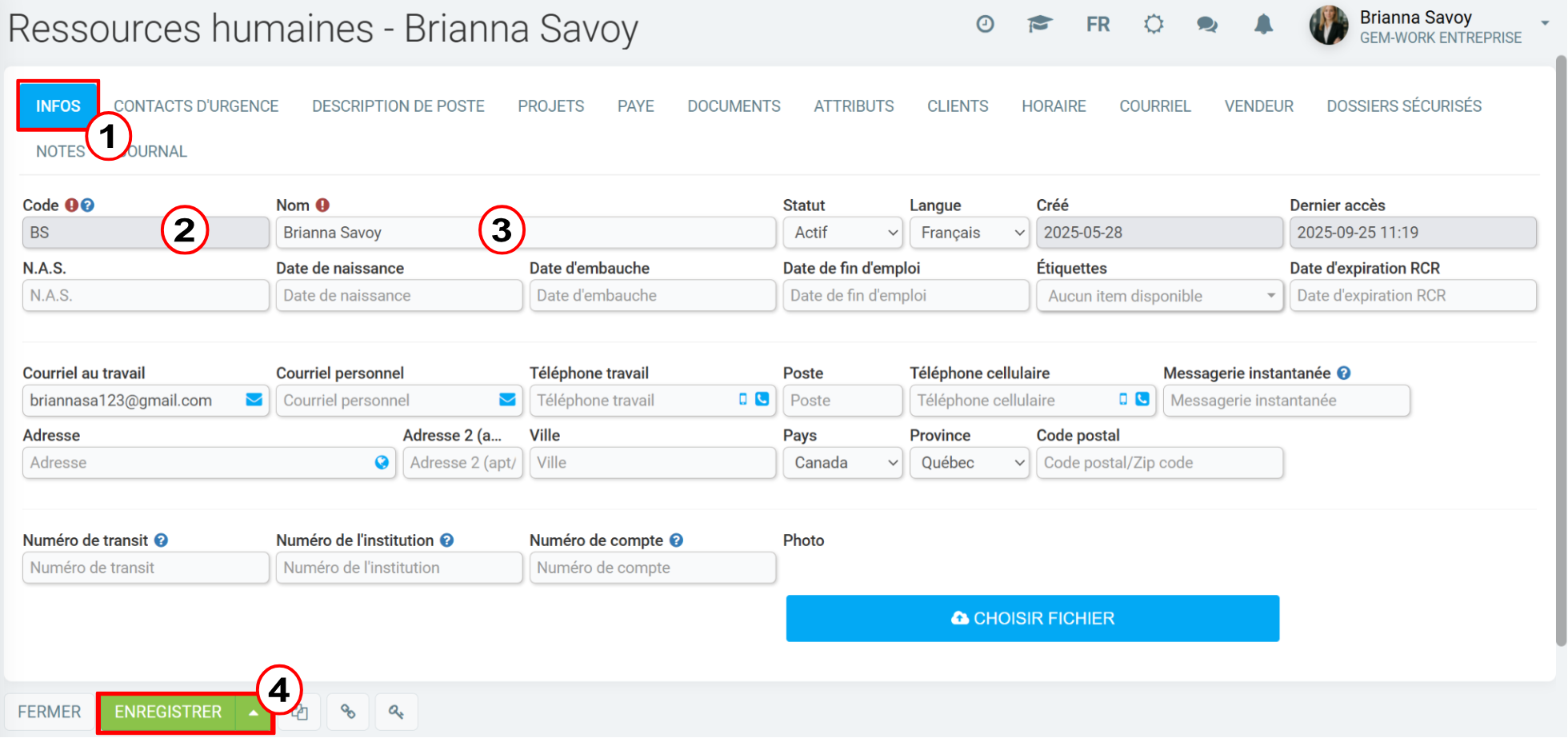Image resolution: width=1568 pixels, height=738 pixels.
Task: Open the time clock icon in header
Action: [x=985, y=24]
